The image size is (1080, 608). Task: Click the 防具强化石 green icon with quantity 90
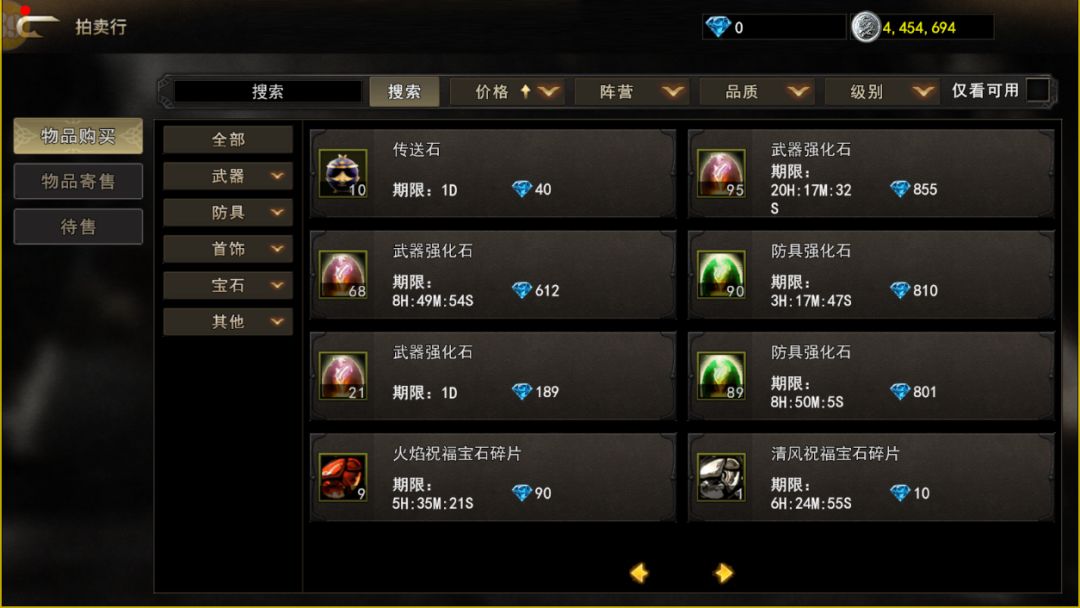pos(721,274)
